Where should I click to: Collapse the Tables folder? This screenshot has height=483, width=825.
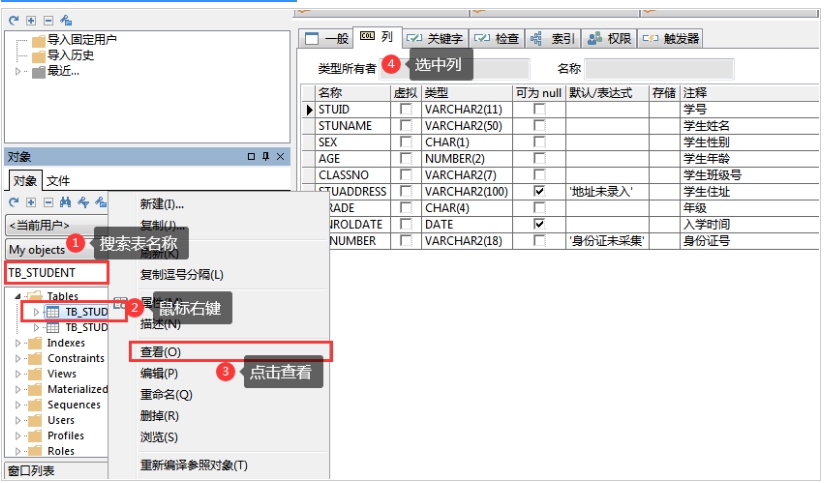point(17,296)
